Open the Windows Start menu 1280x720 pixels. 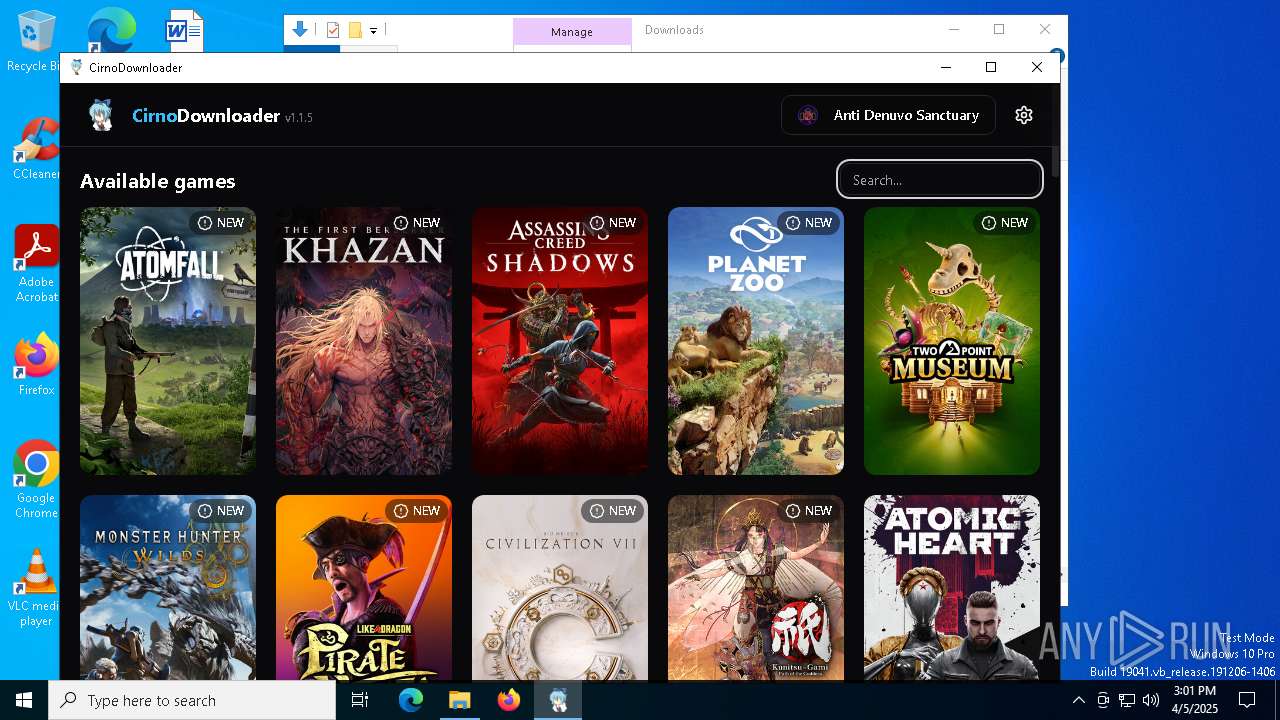point(24,700)
